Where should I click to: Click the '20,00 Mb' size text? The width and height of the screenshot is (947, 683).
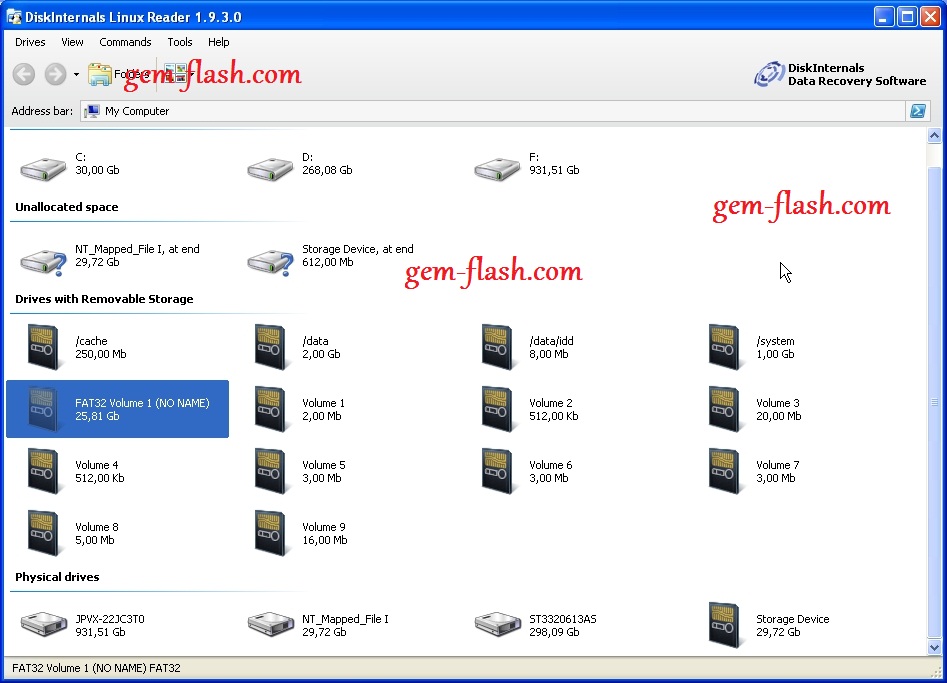point(778,416)
